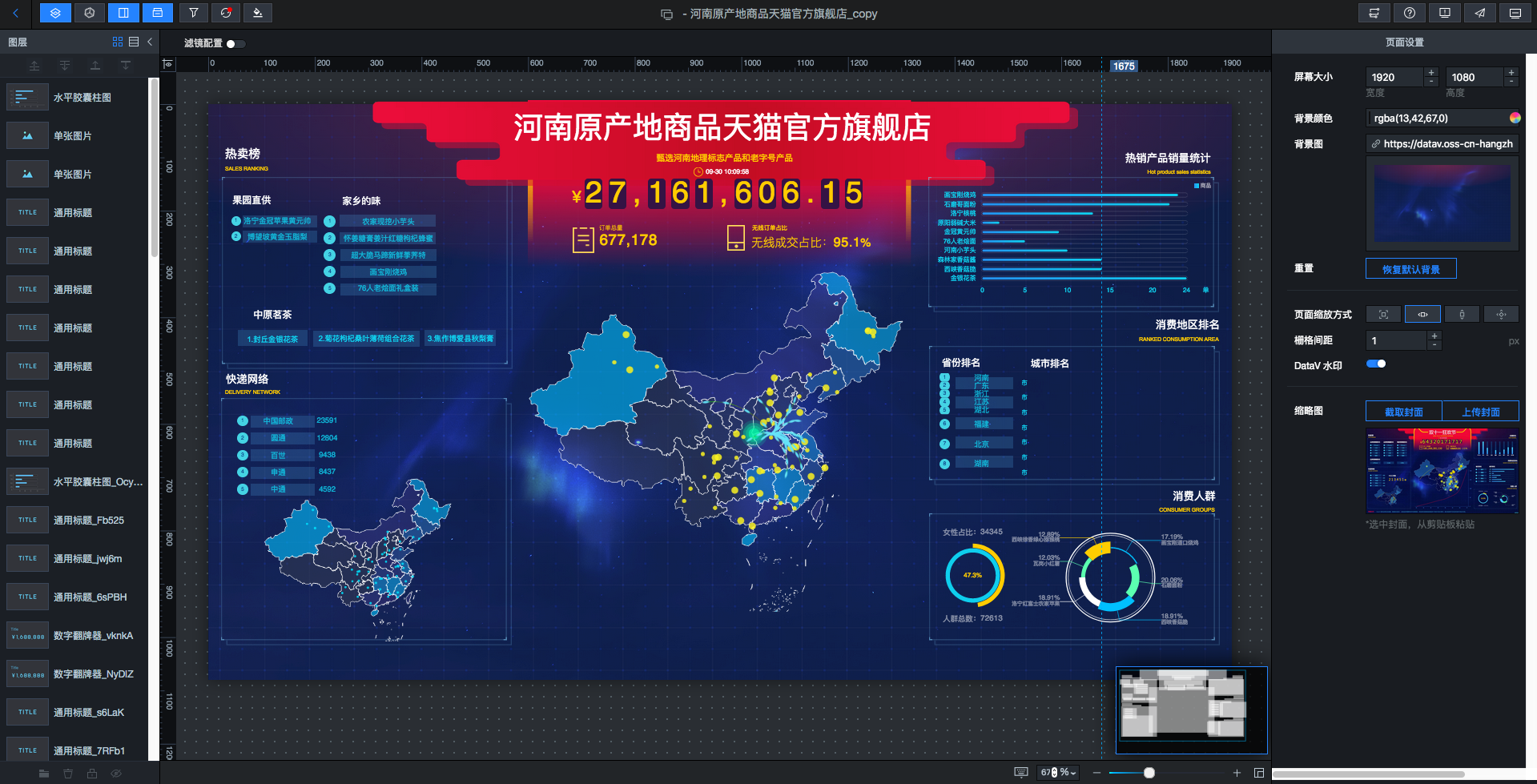This screenshot has height=784, width=1537.
Task: Click the 截取封面 capture cover button
Action: tap(1404, 411)
